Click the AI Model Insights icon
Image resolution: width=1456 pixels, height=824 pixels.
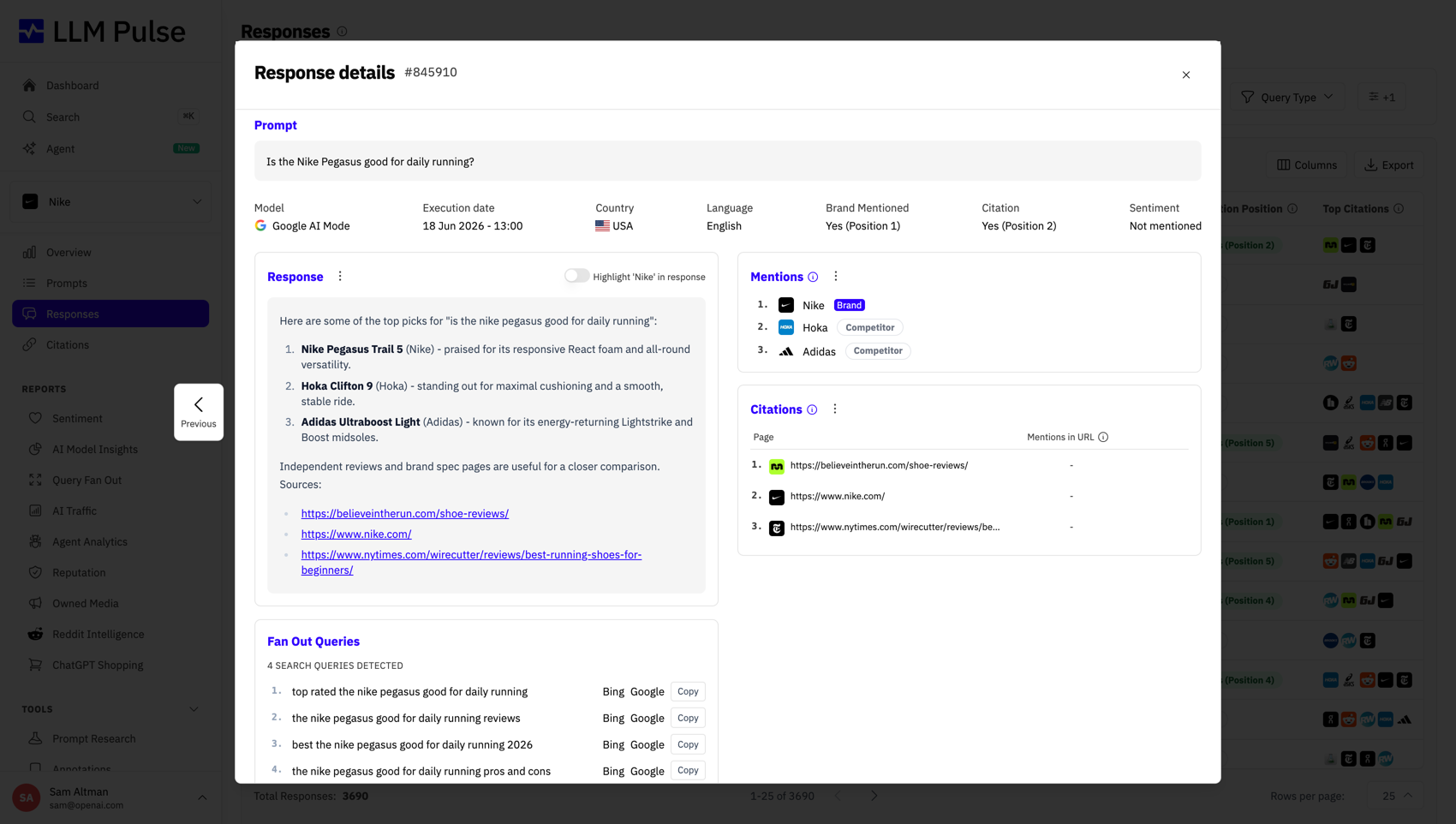(x=35, y=450)
